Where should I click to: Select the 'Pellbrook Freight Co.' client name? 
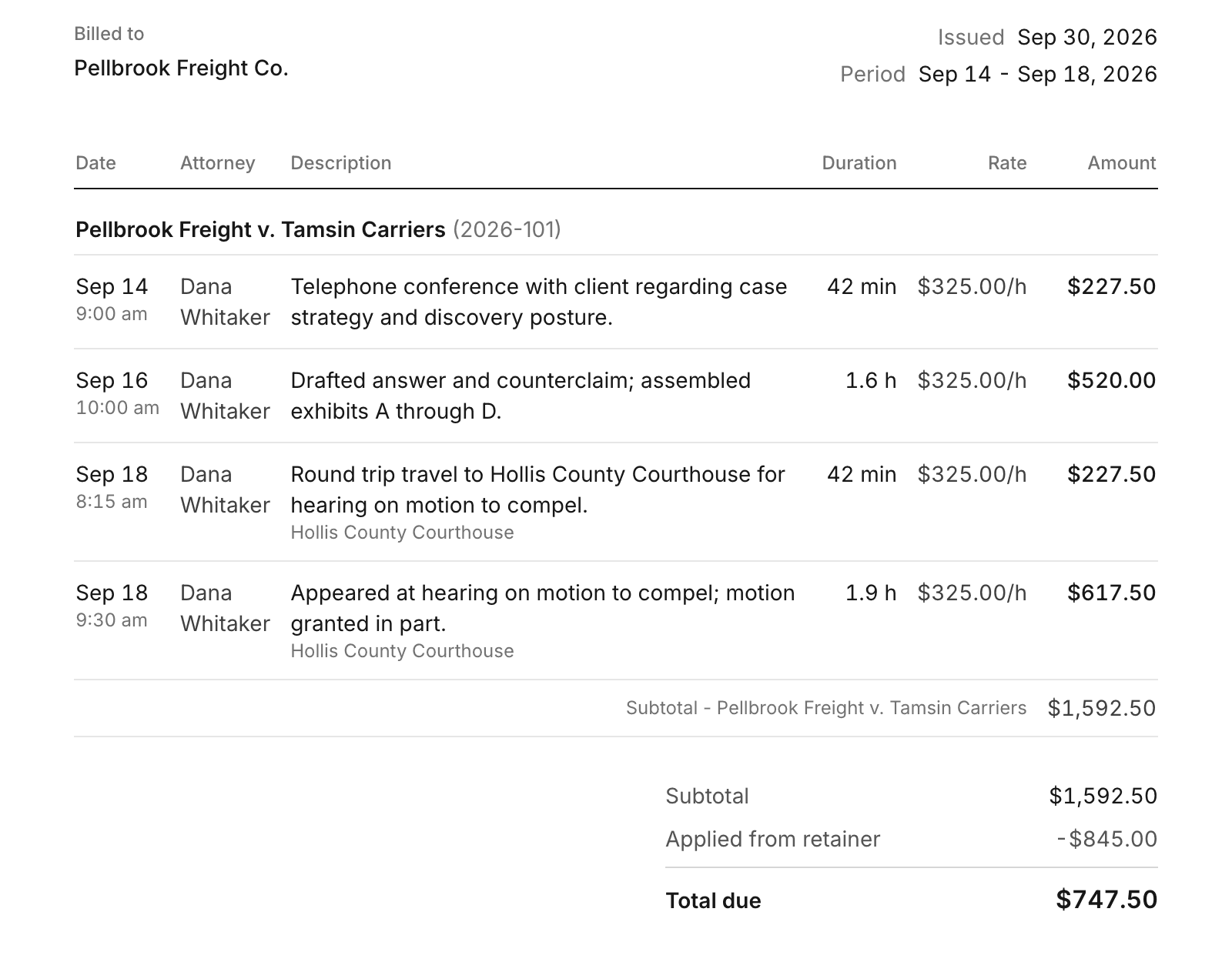tap(181, 68)
